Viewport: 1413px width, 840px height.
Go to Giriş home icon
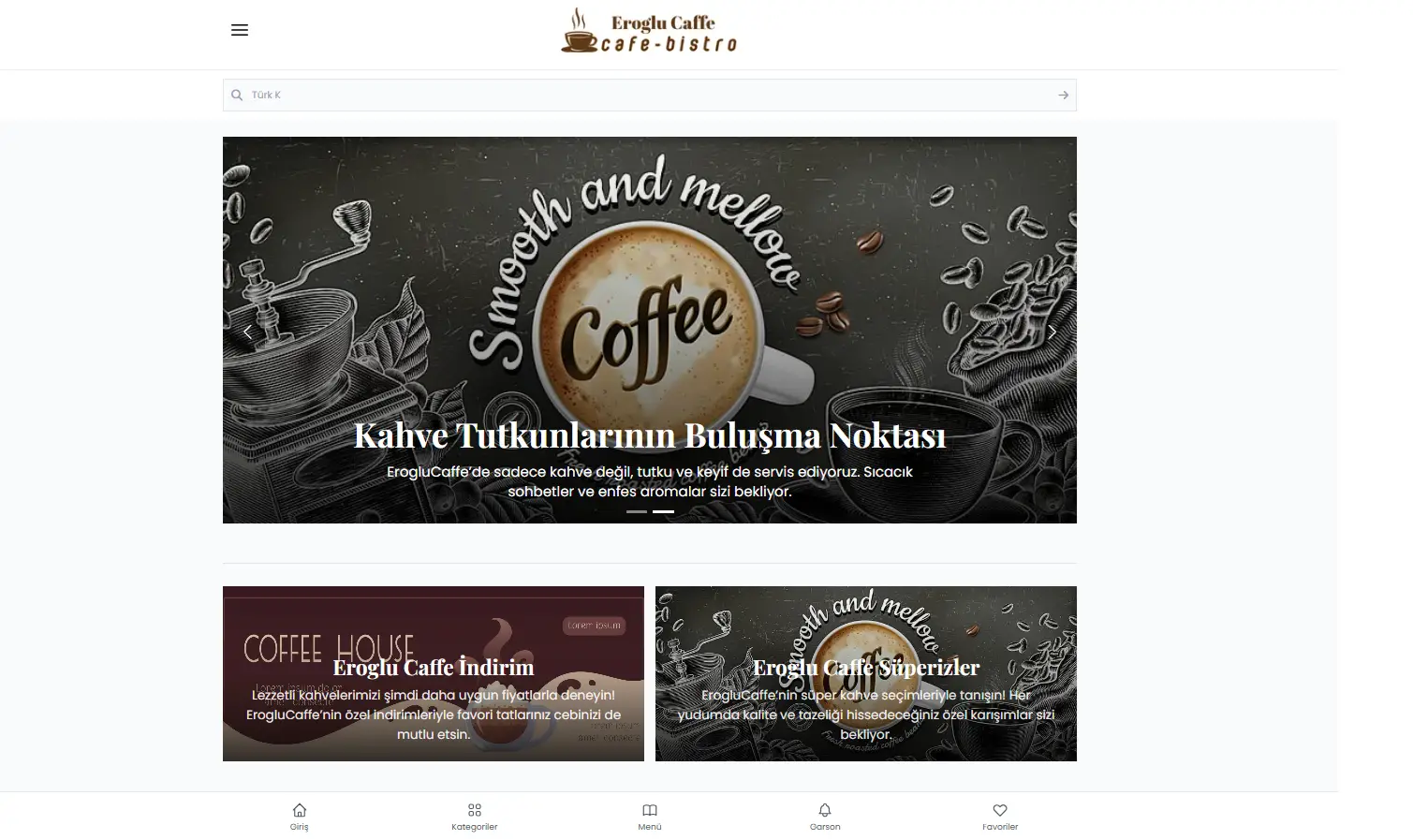300,817
